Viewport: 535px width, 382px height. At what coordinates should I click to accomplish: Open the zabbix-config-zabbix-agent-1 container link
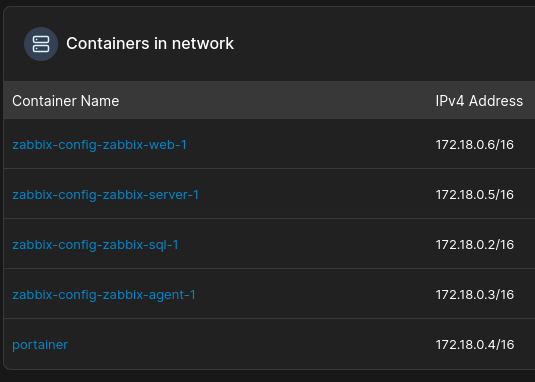point(104,295)
